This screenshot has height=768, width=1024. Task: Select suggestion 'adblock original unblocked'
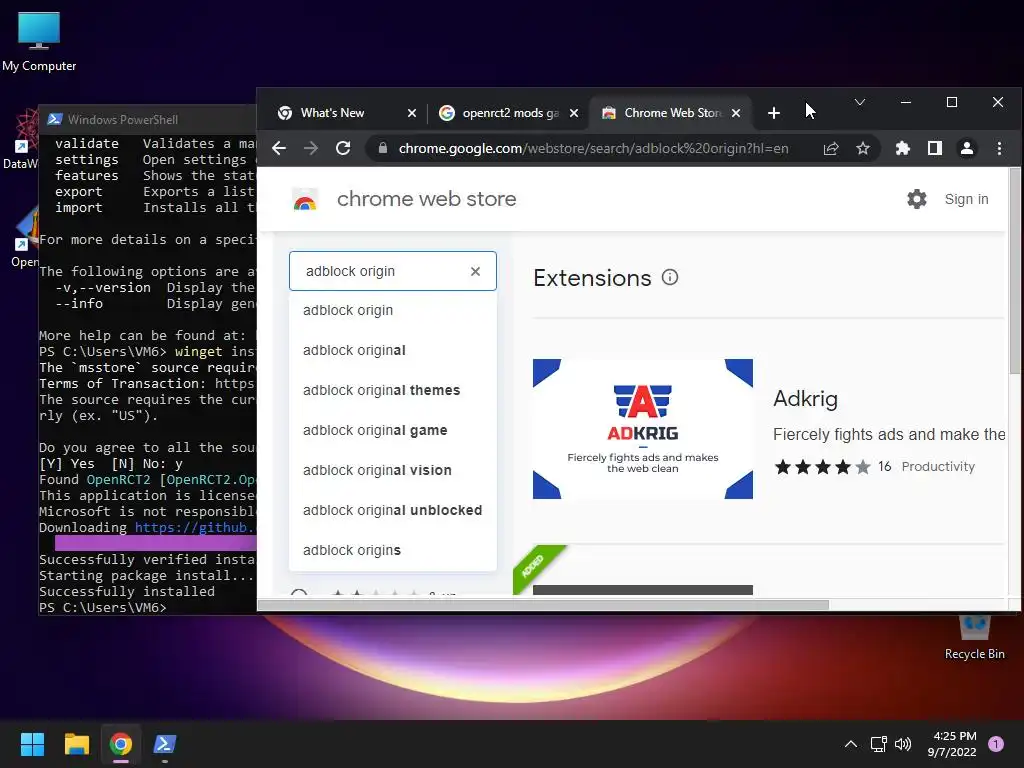pos(392,510)
